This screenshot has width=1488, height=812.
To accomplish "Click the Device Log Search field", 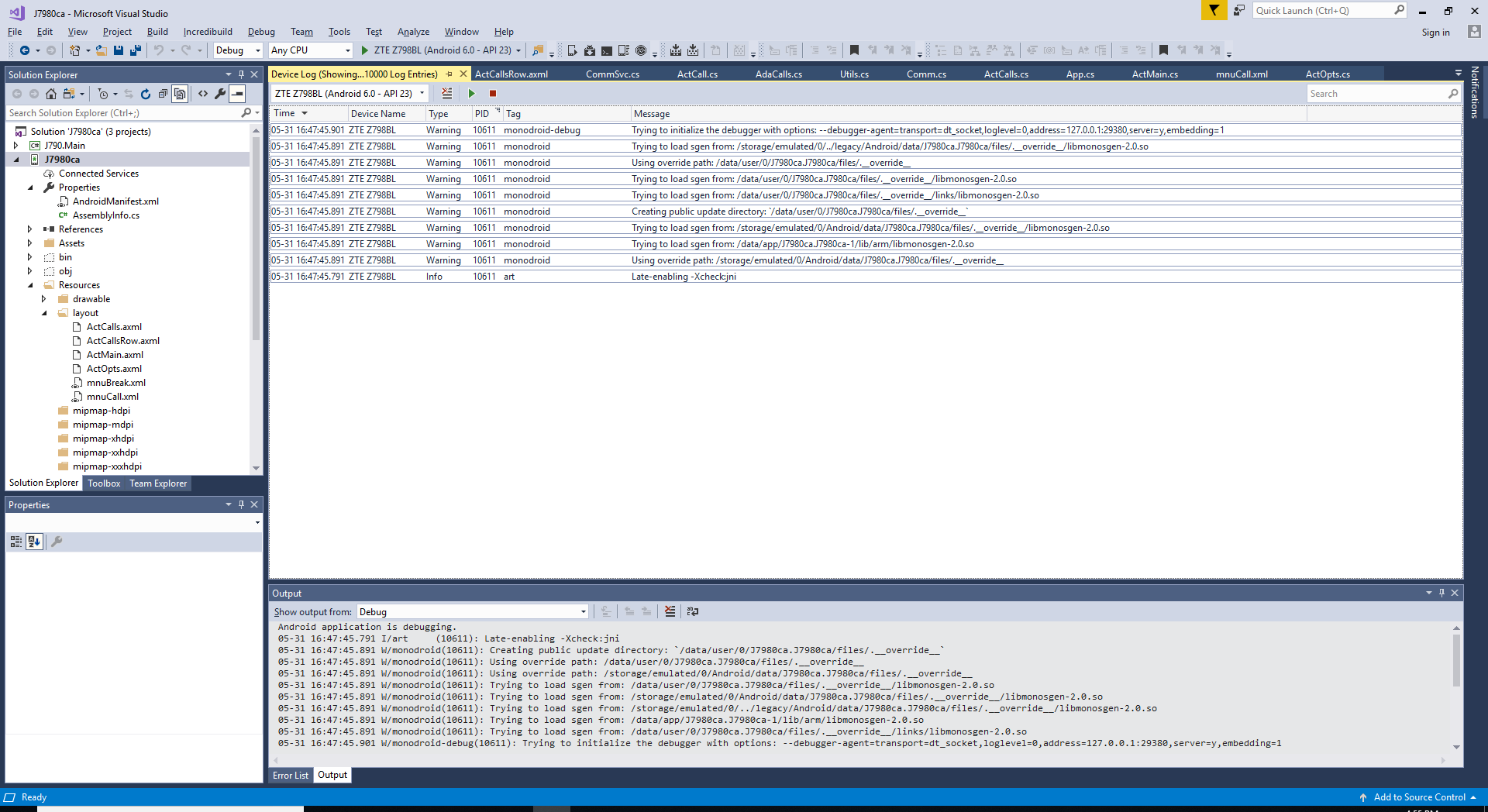I will click(1383, 94).
